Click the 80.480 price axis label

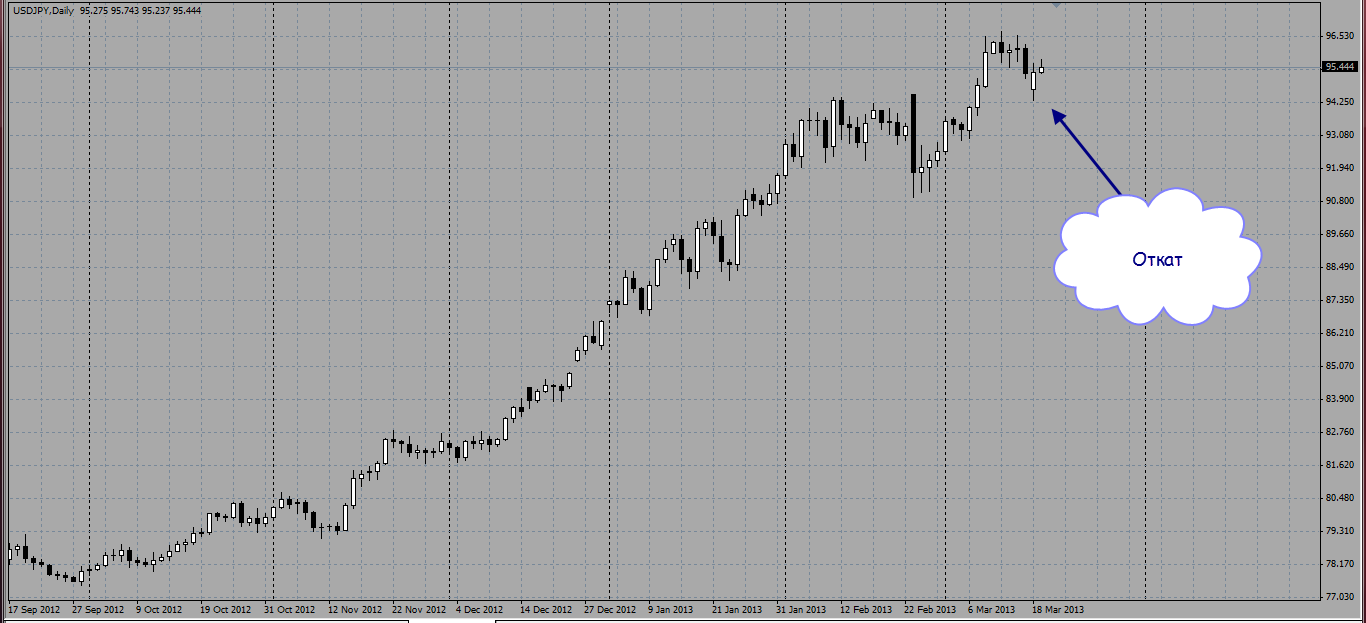click(1339, 498)
